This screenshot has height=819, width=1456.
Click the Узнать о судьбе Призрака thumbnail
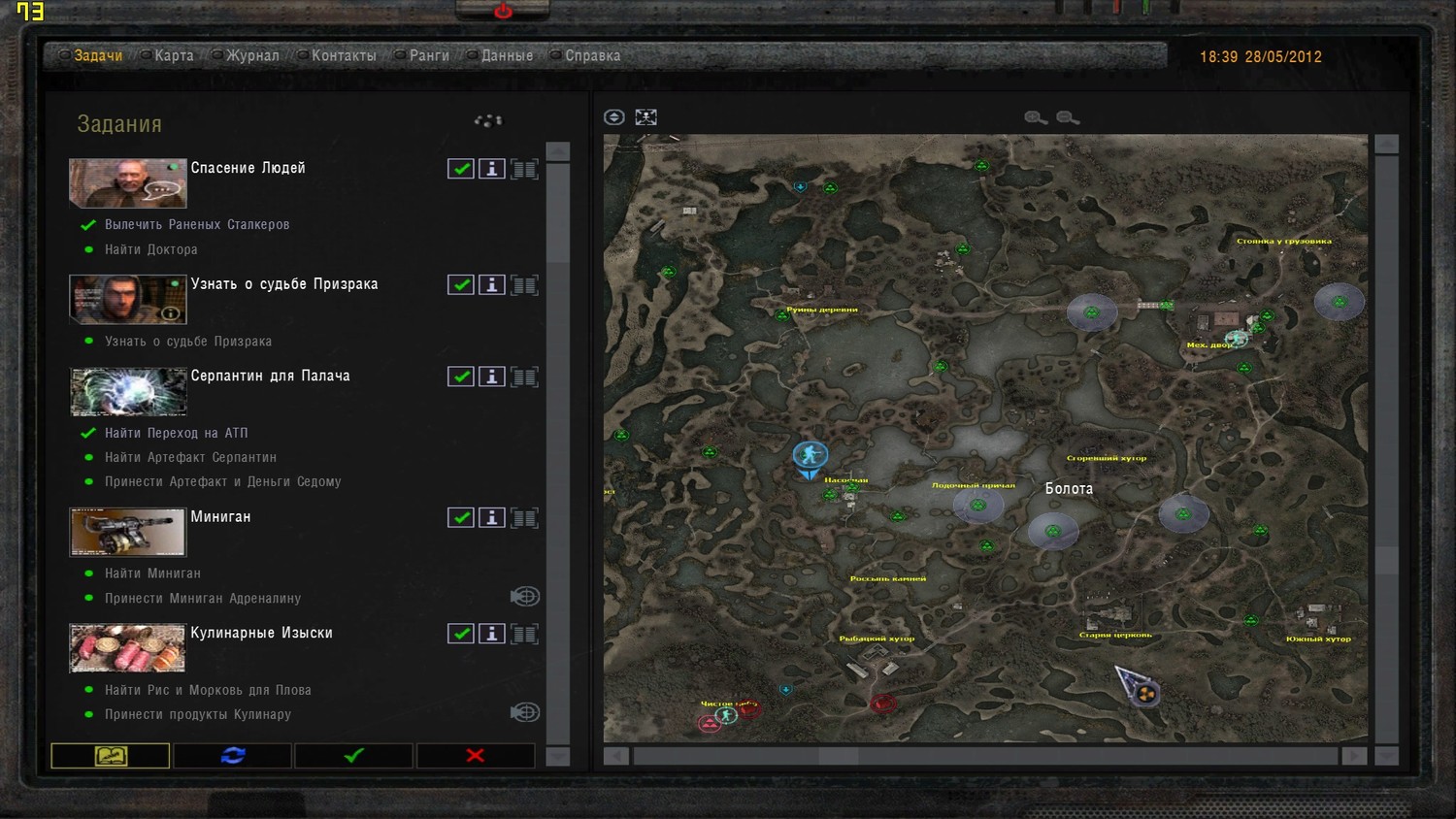coord(127,299)
